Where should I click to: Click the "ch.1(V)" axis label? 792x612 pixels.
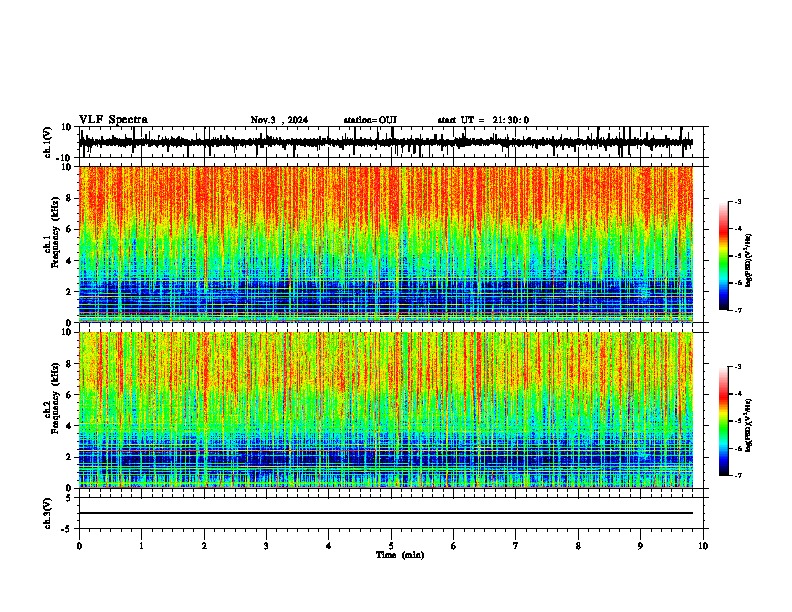(x=48, y=142)
